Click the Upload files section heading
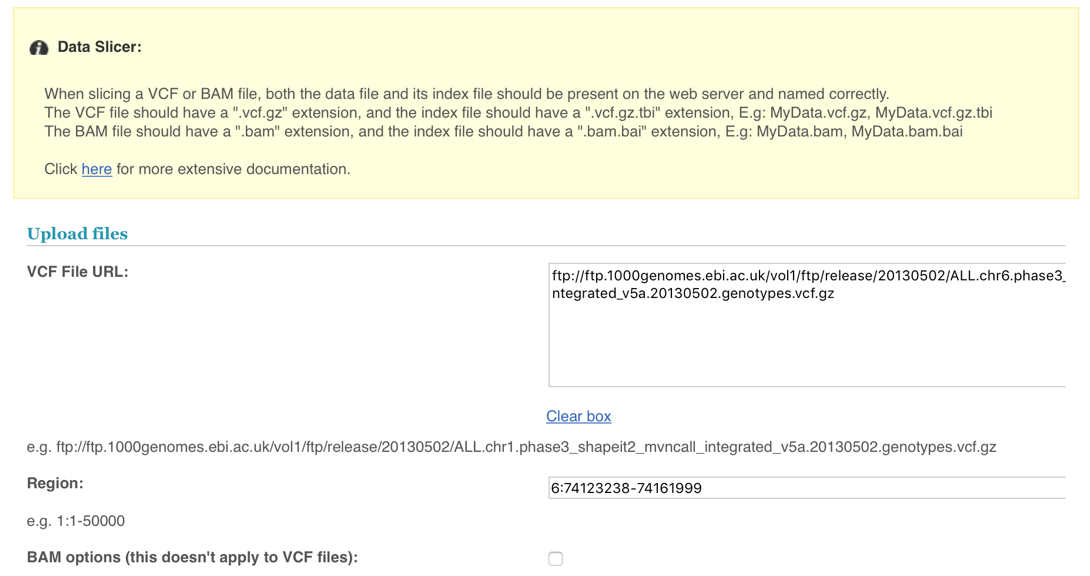Image resolution: width=1090 pixels, height=576 pixels. click(77, 233)
